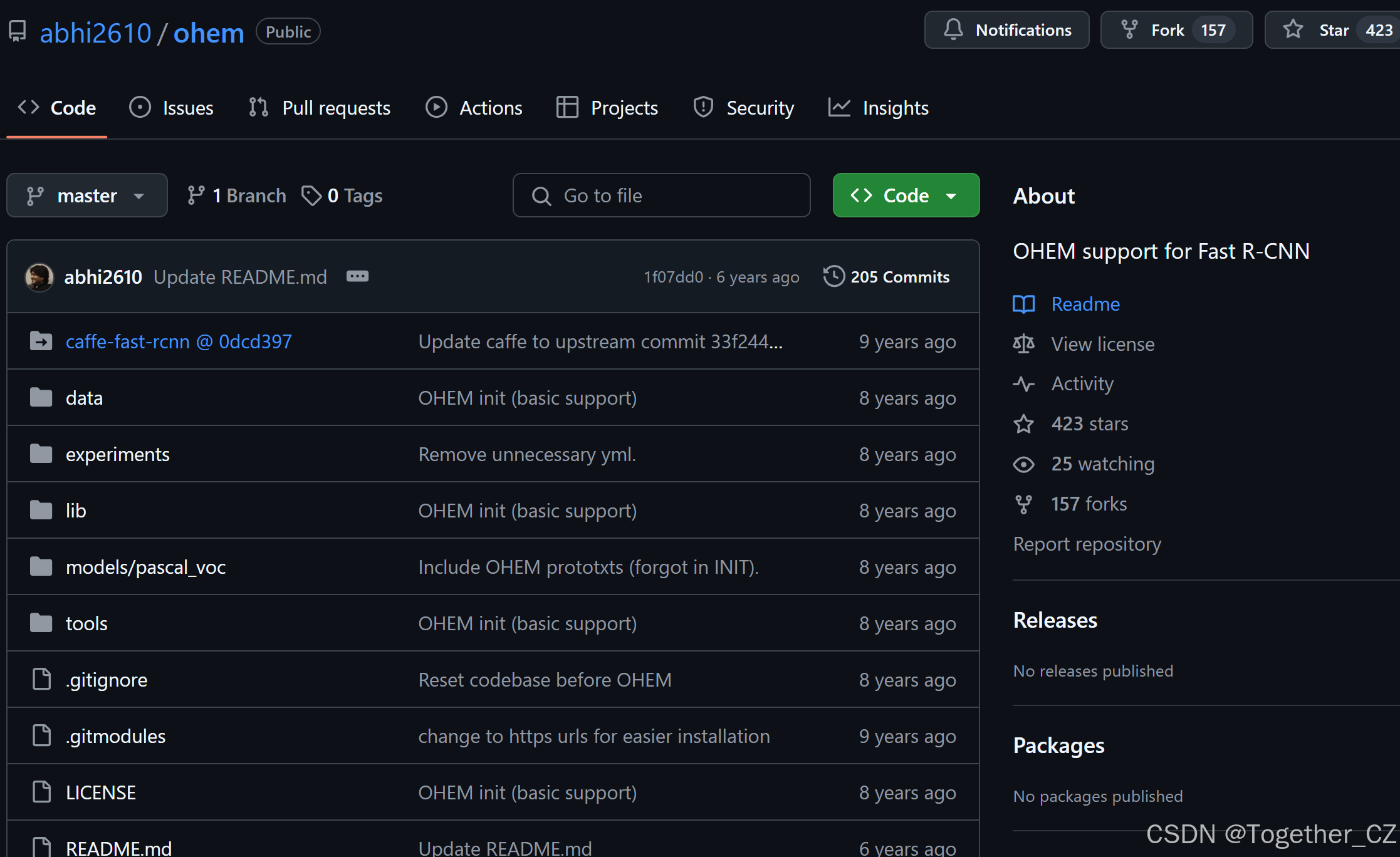
Task: Open the master branch dropdown
Action: [x=87, y=195]
